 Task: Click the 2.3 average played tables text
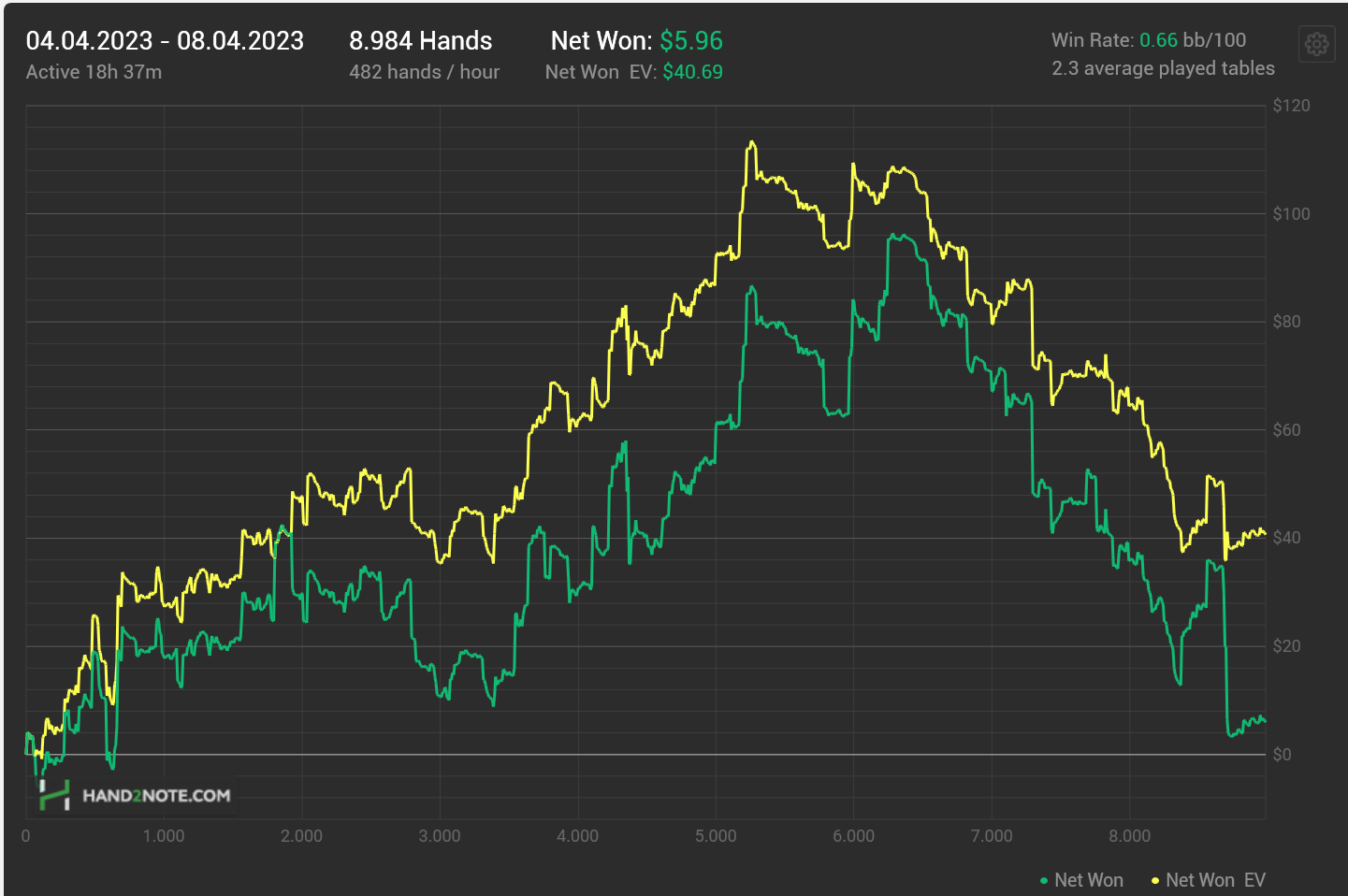pos(1163,68)
